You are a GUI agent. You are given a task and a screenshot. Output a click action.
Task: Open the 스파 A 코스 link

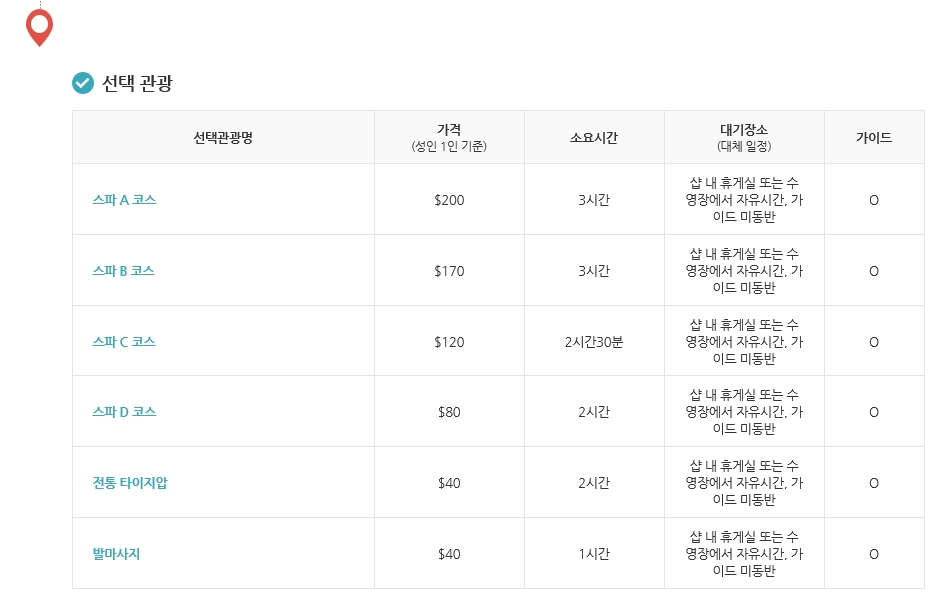tap(124, 200)
